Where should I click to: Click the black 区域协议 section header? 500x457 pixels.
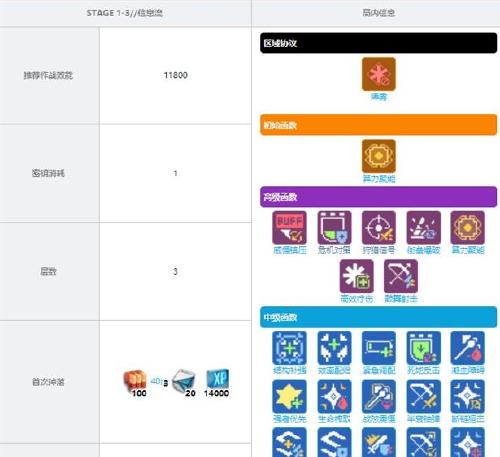378,43
